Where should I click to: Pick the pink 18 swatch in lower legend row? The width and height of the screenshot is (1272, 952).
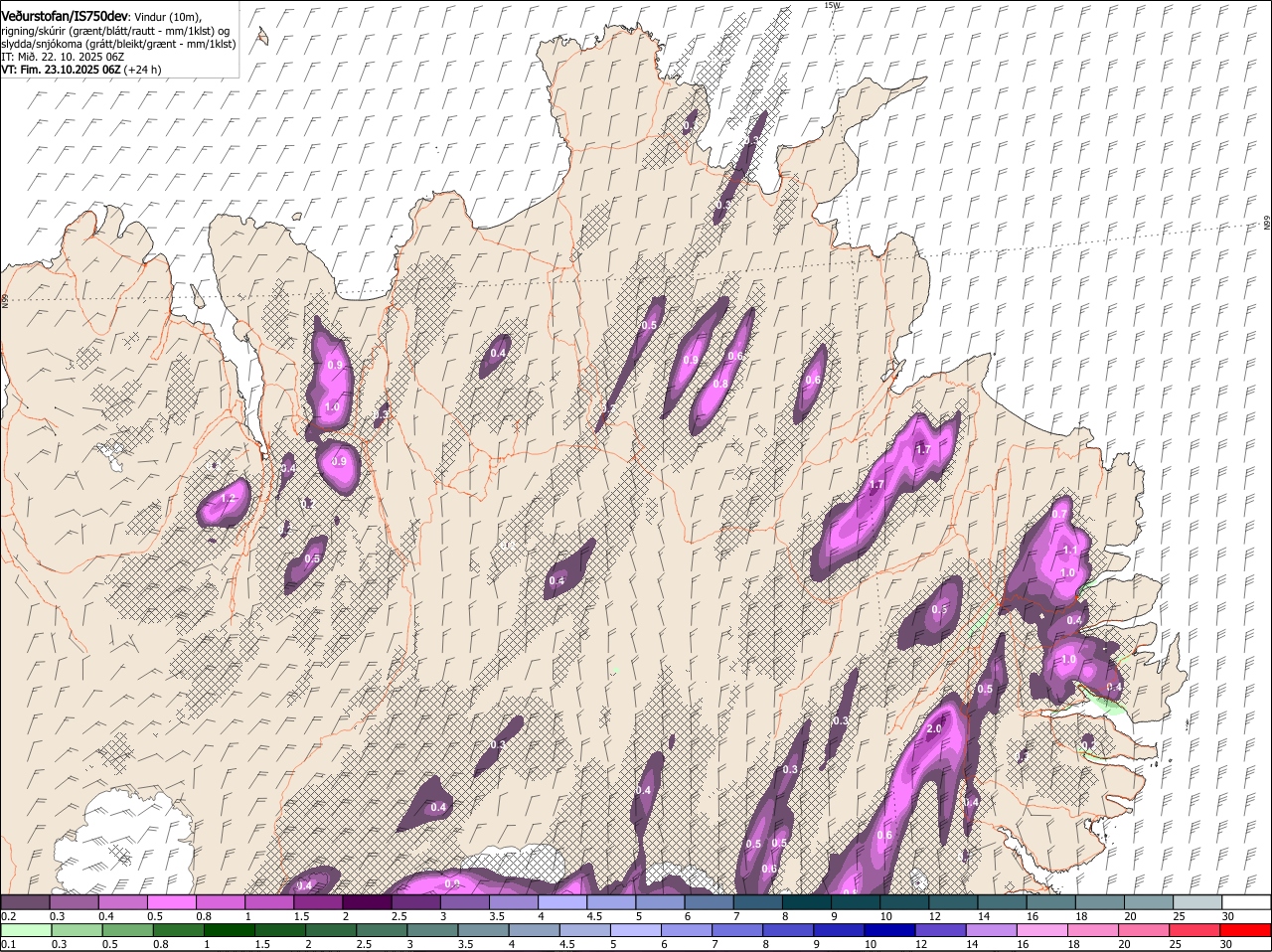pyautogui.click(x=1093, y=930)
